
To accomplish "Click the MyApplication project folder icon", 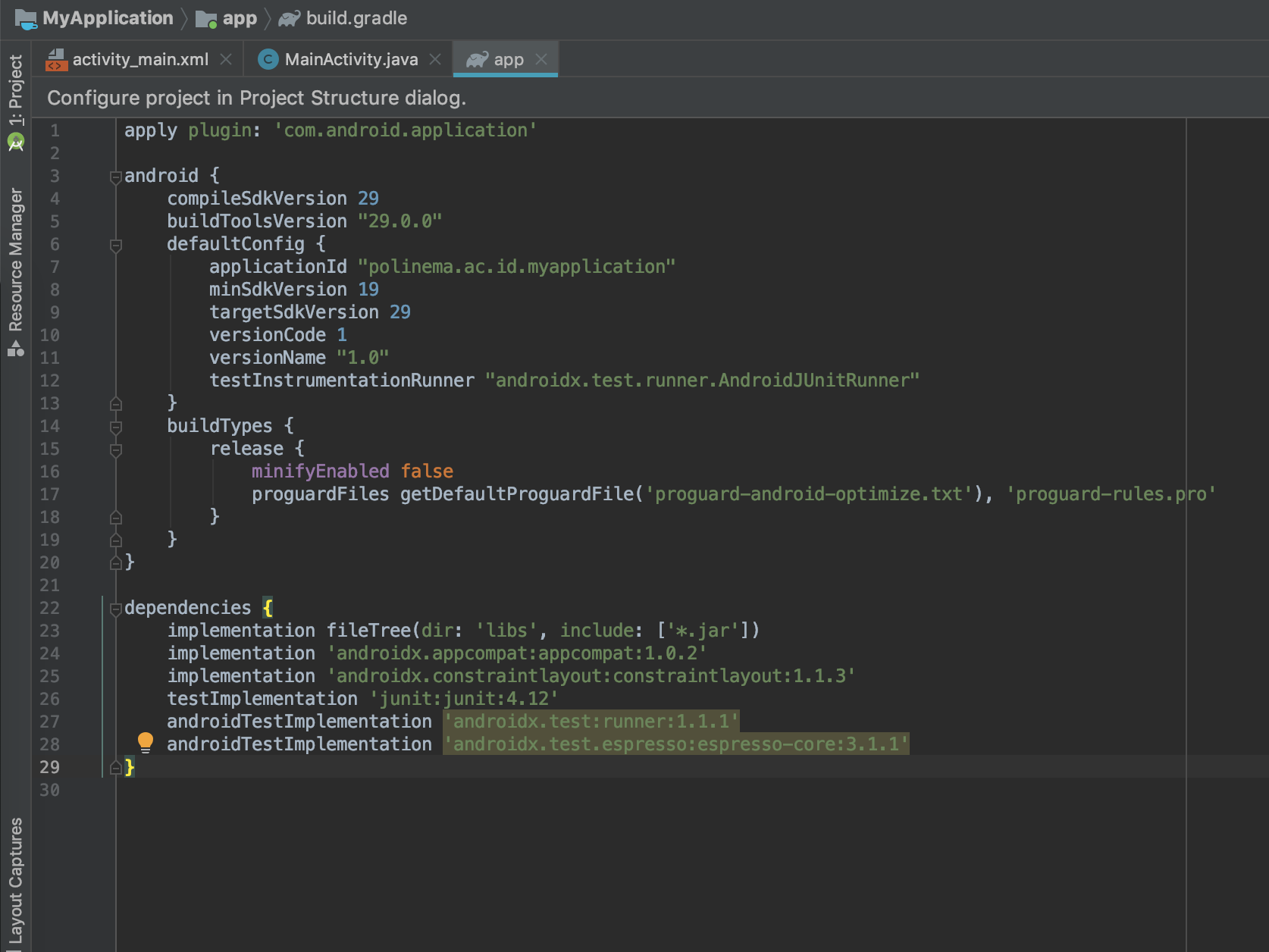I will click(x=26, y=19).
